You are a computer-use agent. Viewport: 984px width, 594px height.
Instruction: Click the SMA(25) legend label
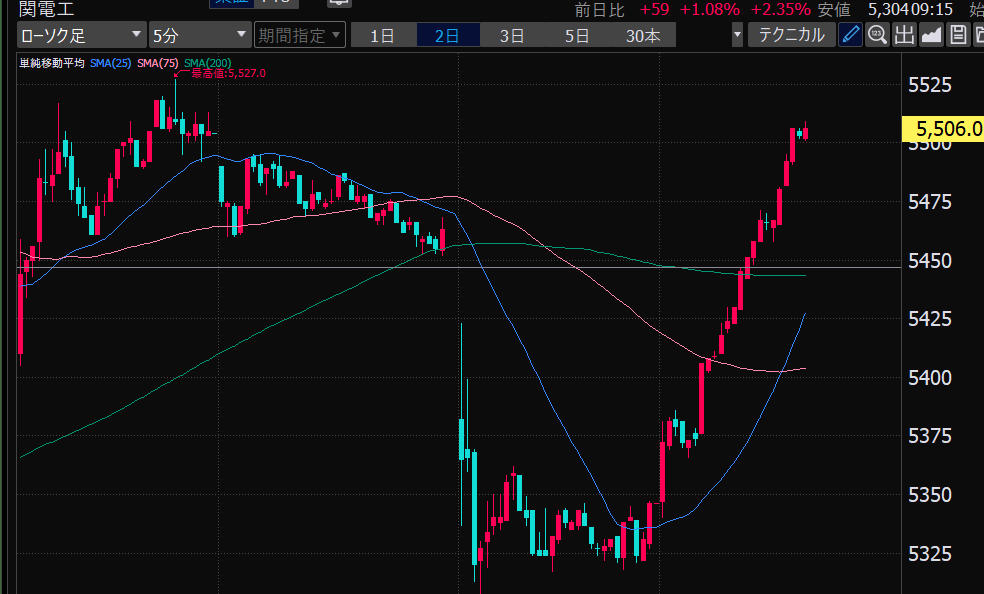tap(110, 63)
